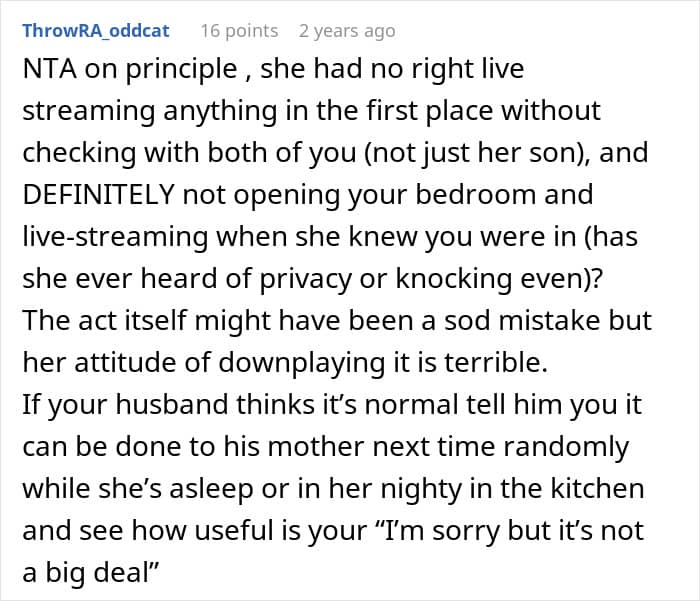Click the phrase "streaming anything in the first"
Screen dimensions: 700x601
(x=220, y=111)
